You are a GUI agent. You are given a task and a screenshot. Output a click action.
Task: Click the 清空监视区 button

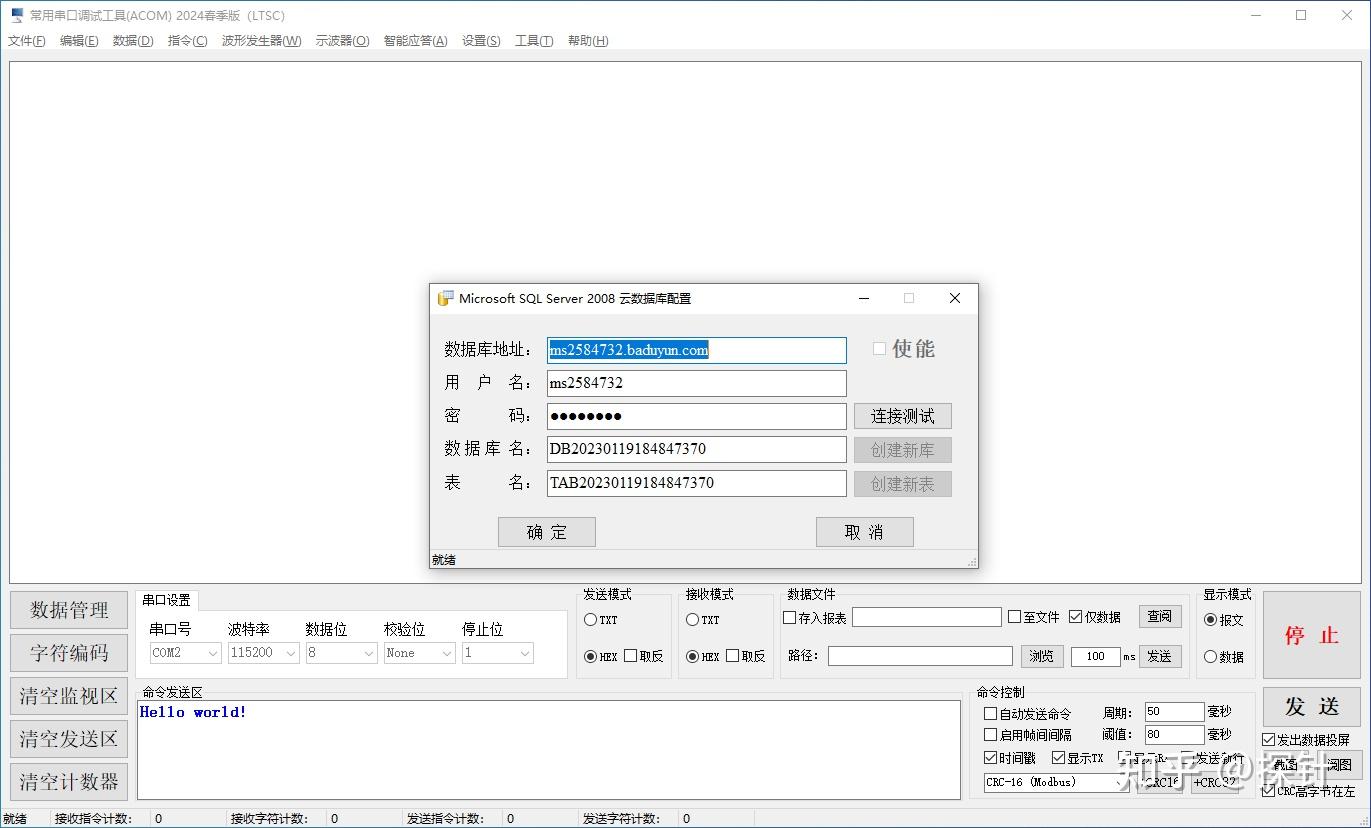click(69, 696)
